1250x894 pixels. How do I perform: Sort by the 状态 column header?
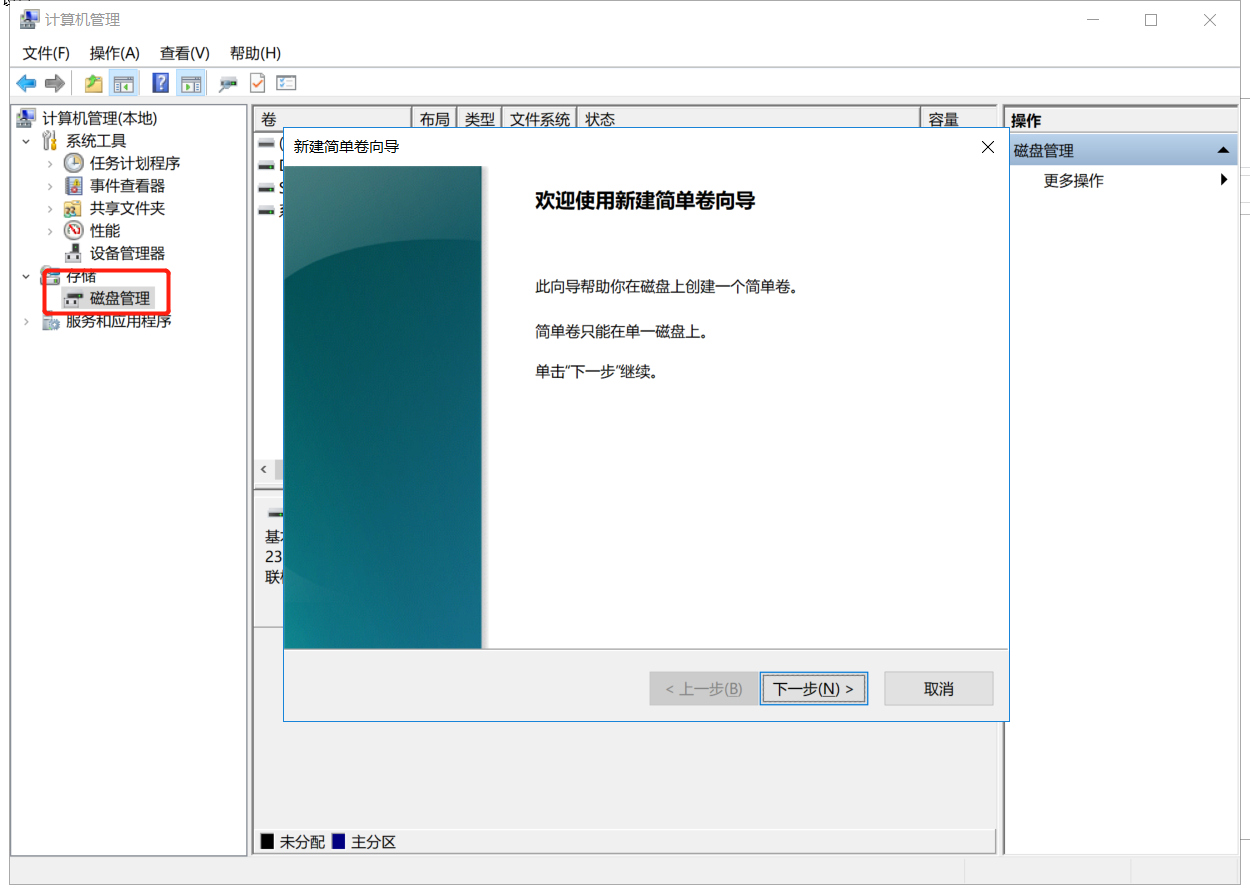(750, 119)
